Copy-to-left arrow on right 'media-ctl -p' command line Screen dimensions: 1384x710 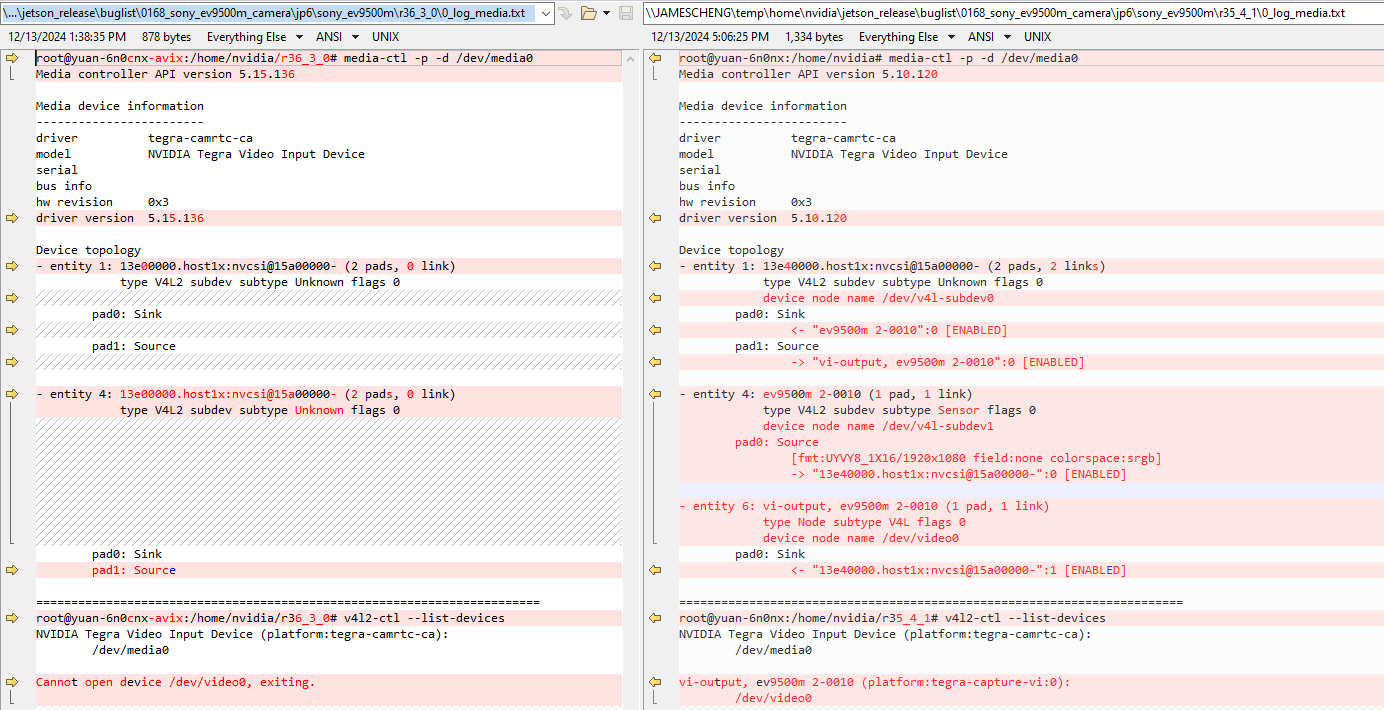click(655, 58)
